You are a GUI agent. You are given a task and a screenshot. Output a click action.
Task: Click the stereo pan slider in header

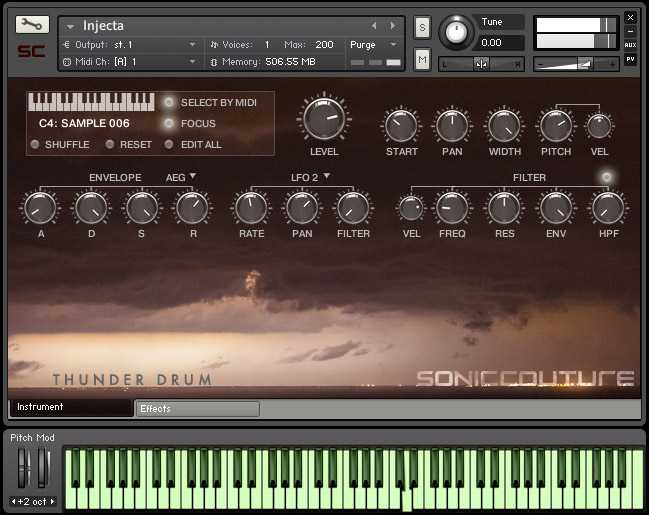click(x=481, y=64)
